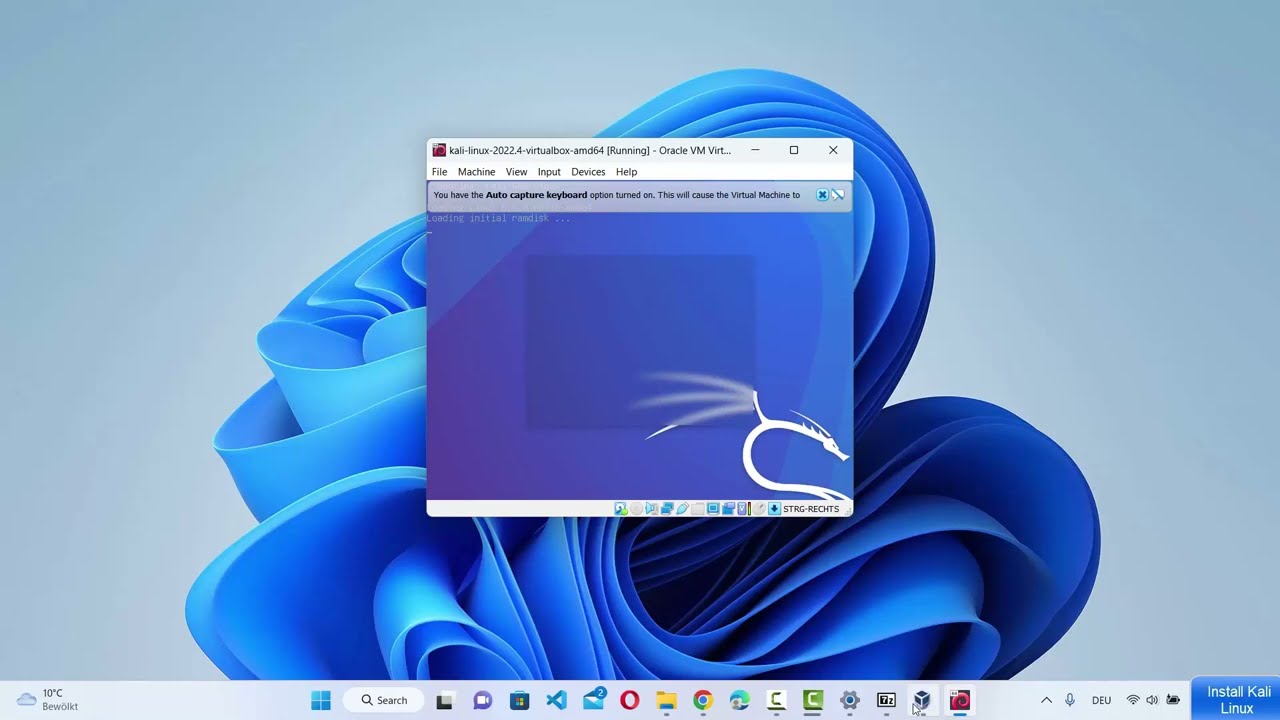
Task: Click the USB devices status icon
Action: coord(682,509)
